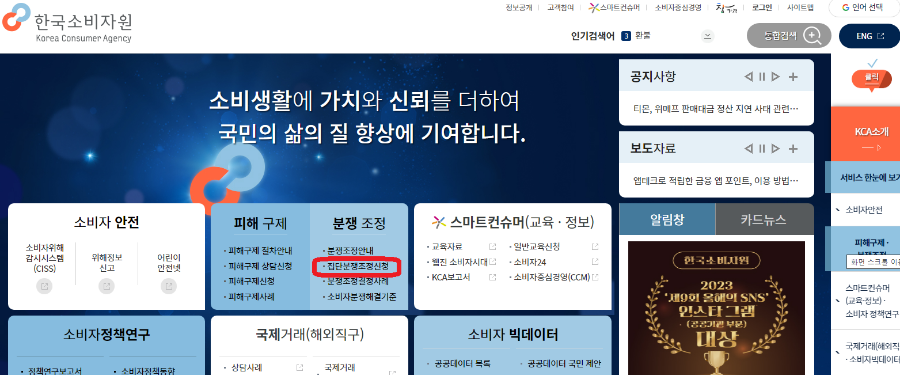This screenshot has height=375, width=900.
Task: Open 분쟁조정결정사례 link
Action: pos(357,281)
